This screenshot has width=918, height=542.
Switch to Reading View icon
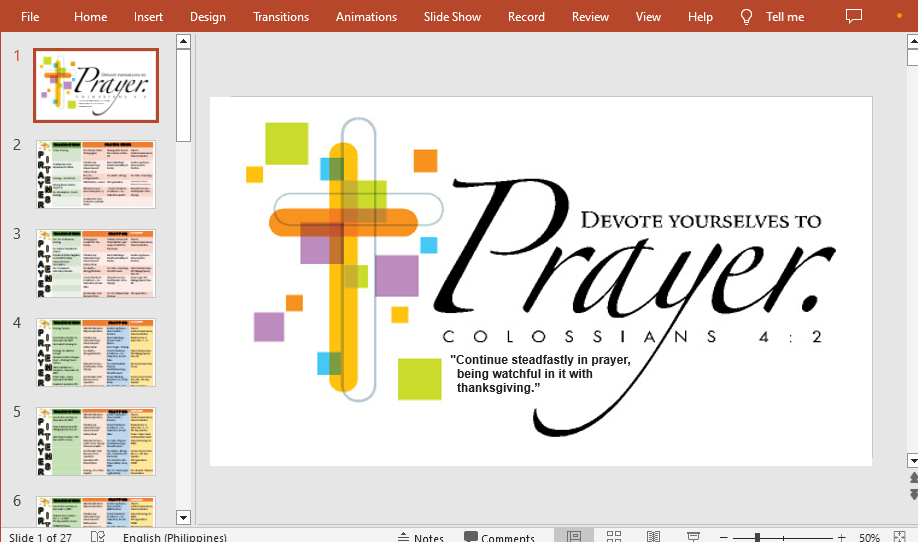[x=653, y=536]
